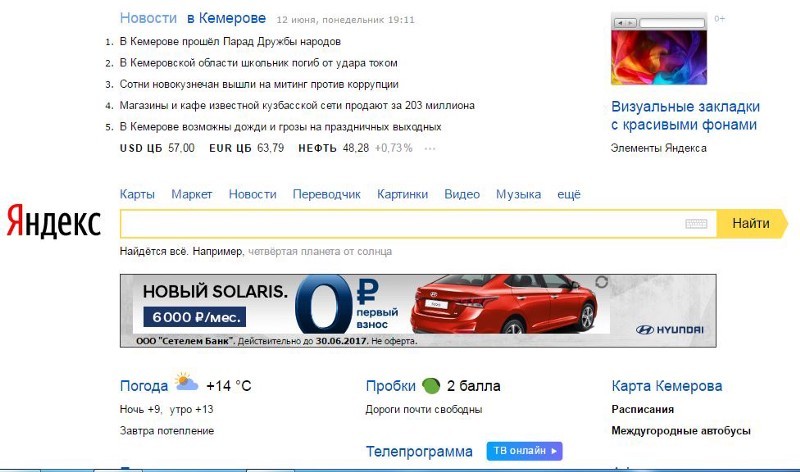Screen dimensions: 800x472
Task: Click the ad refresh icon on banner
Action: point(601,283)
